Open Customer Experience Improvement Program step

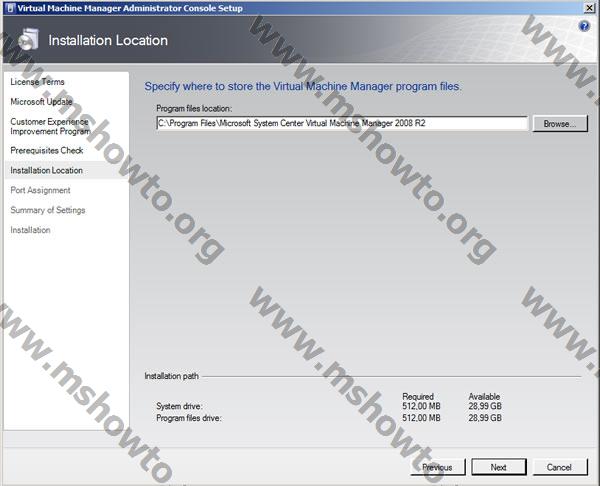[x=50, y=126]
